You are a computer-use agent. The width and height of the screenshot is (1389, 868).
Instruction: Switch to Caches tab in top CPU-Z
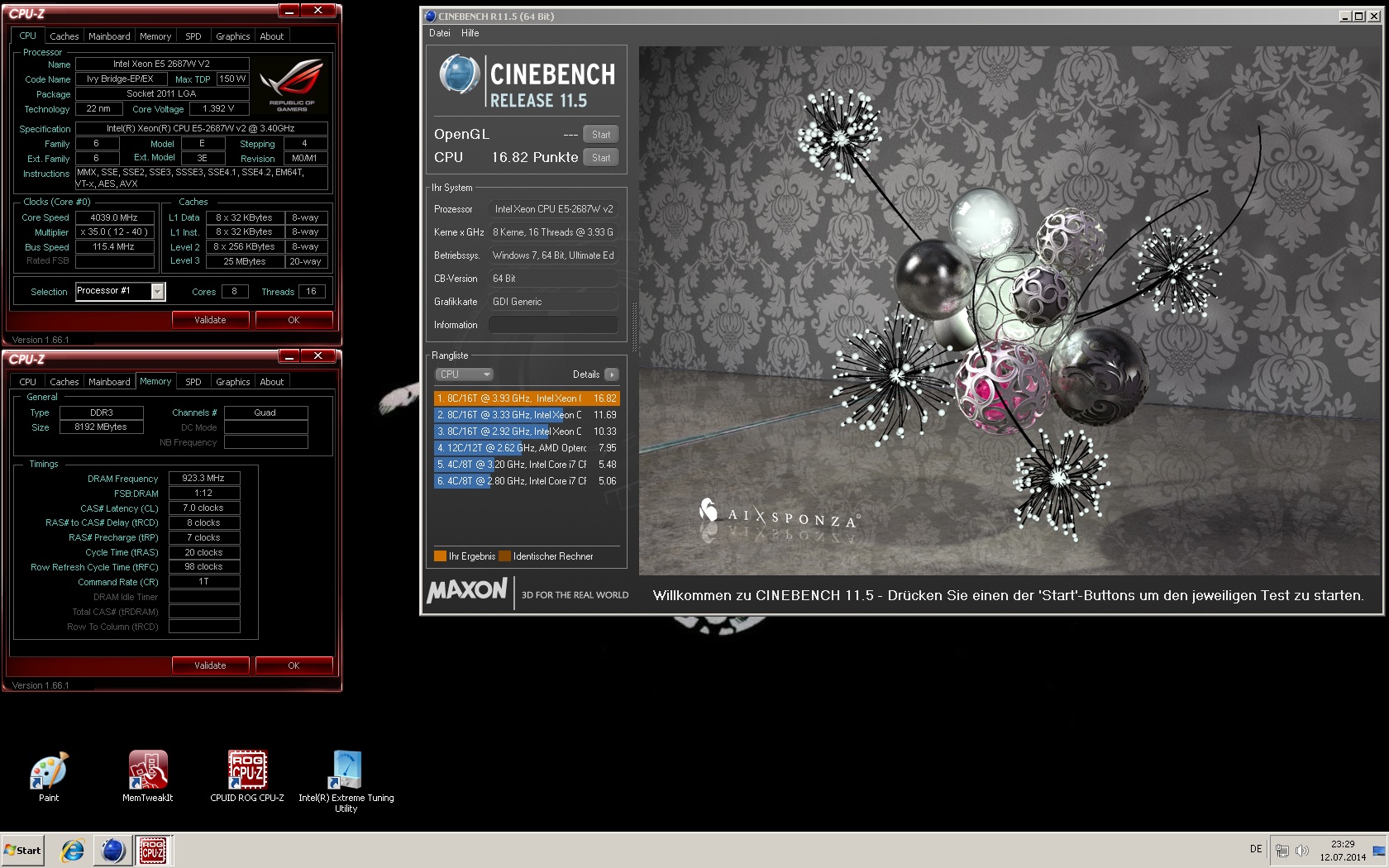[x=64, y=36]
